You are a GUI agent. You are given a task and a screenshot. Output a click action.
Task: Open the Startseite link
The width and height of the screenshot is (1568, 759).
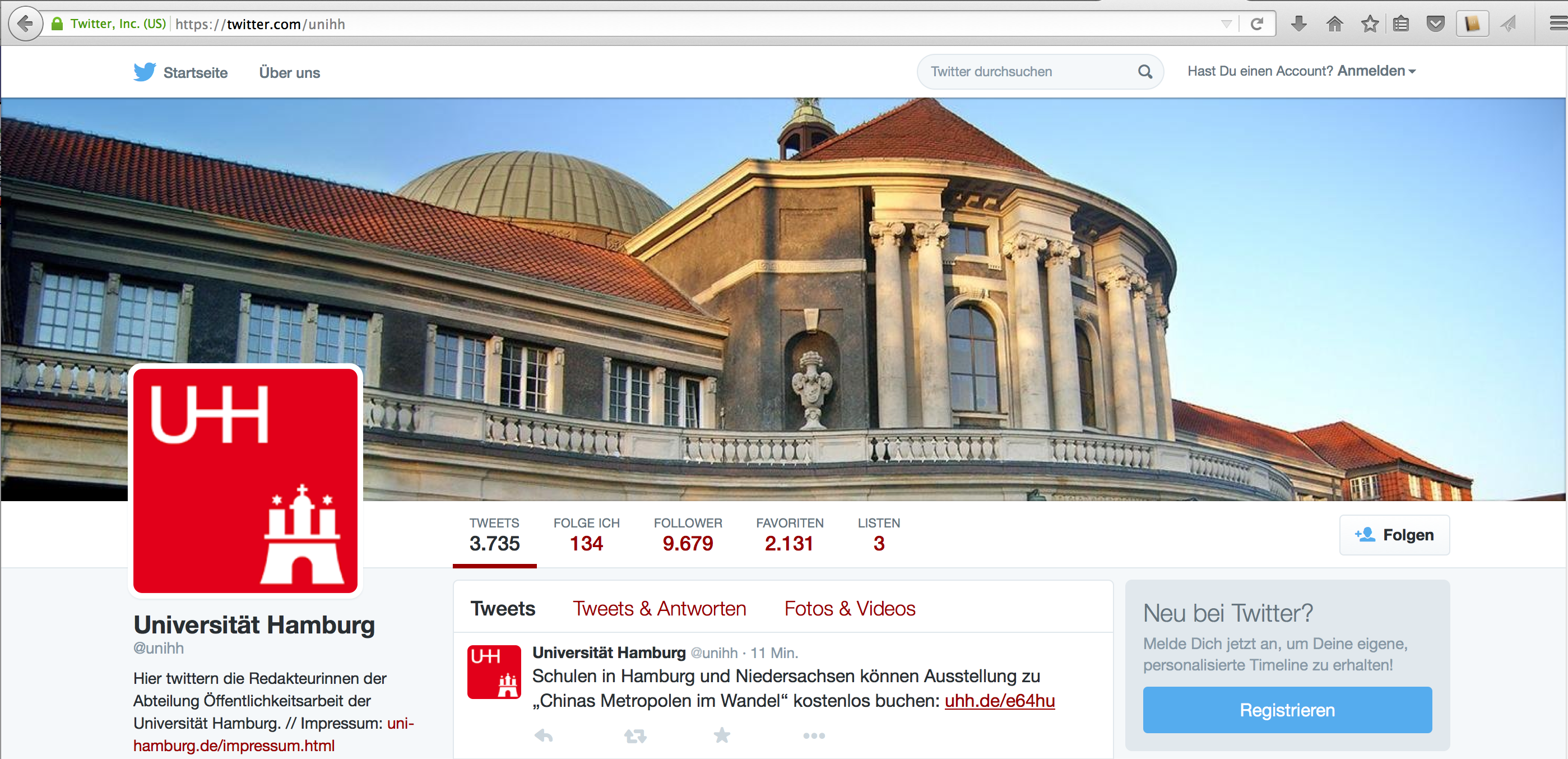click(195, 72)
